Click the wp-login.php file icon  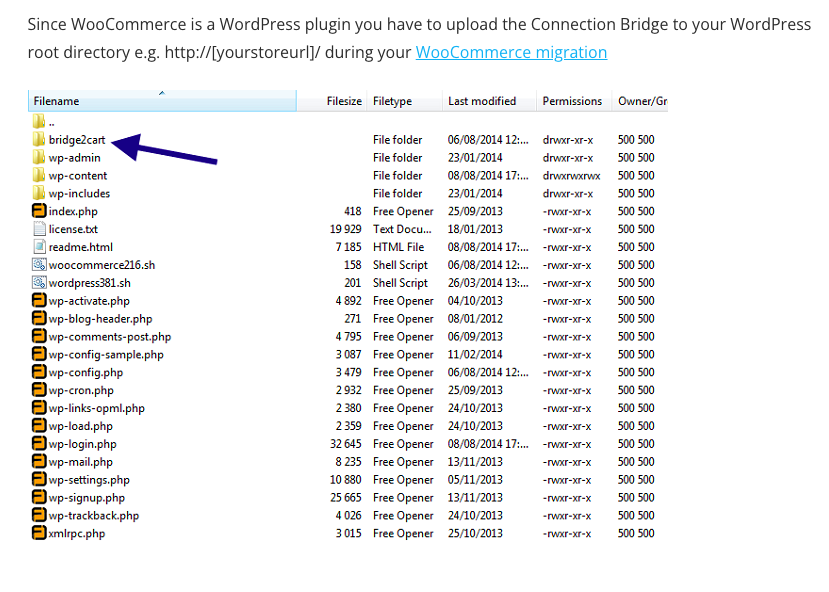click(39, 443)
